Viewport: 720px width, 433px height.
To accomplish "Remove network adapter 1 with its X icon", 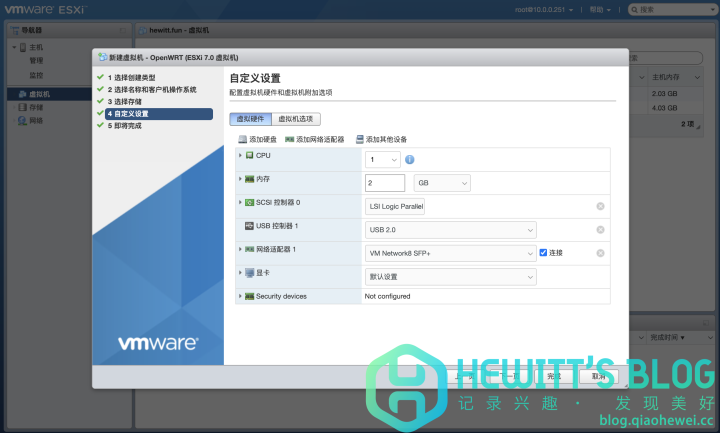I will click(x=600, y=253).
